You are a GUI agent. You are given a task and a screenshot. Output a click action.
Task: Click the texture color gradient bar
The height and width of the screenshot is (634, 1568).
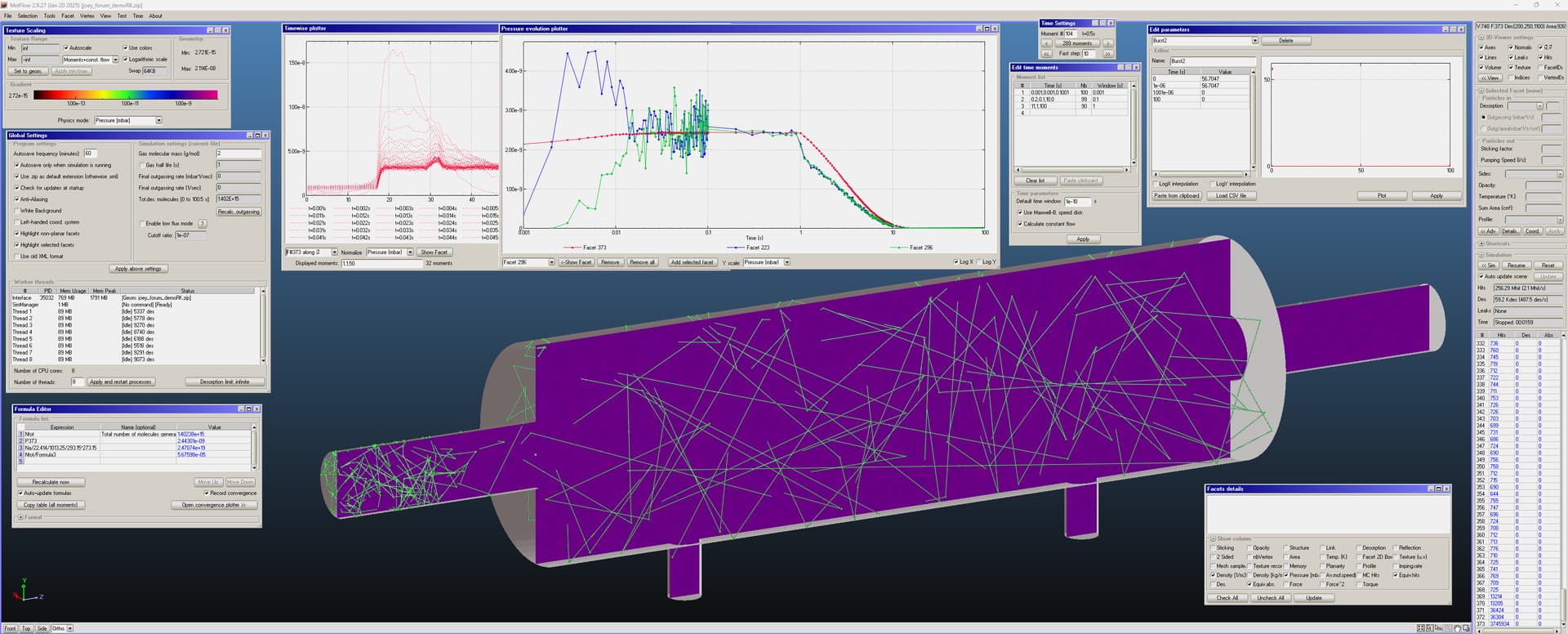(x=125, y=95)
